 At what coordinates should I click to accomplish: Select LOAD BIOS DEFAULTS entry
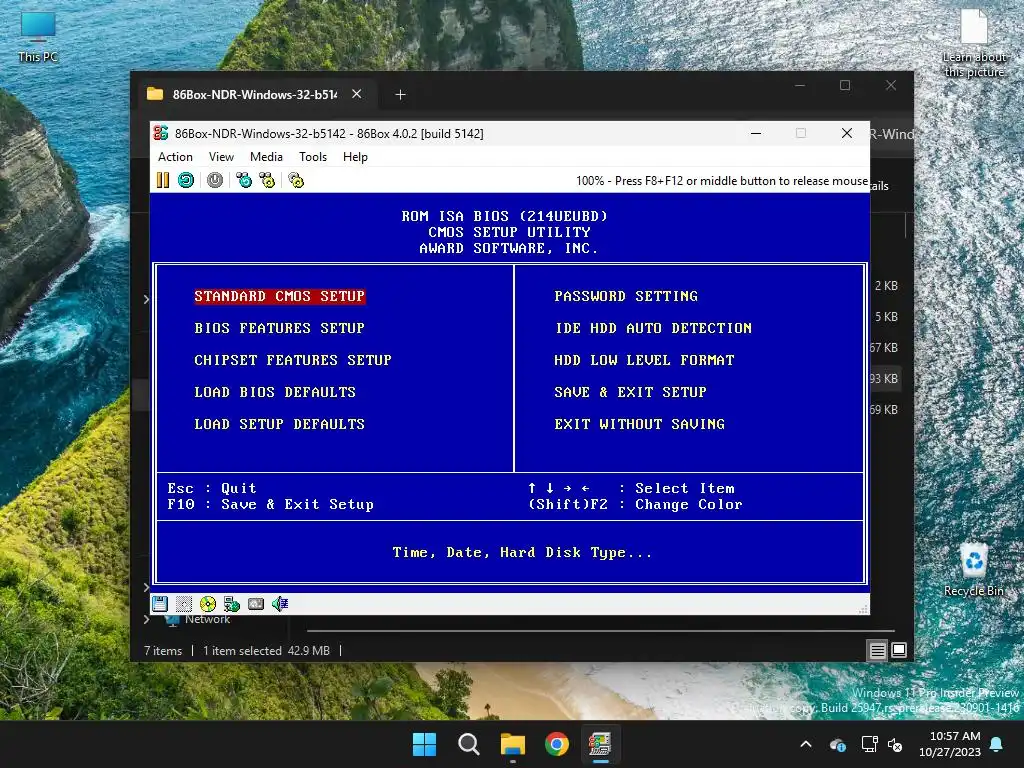(275, 392)
